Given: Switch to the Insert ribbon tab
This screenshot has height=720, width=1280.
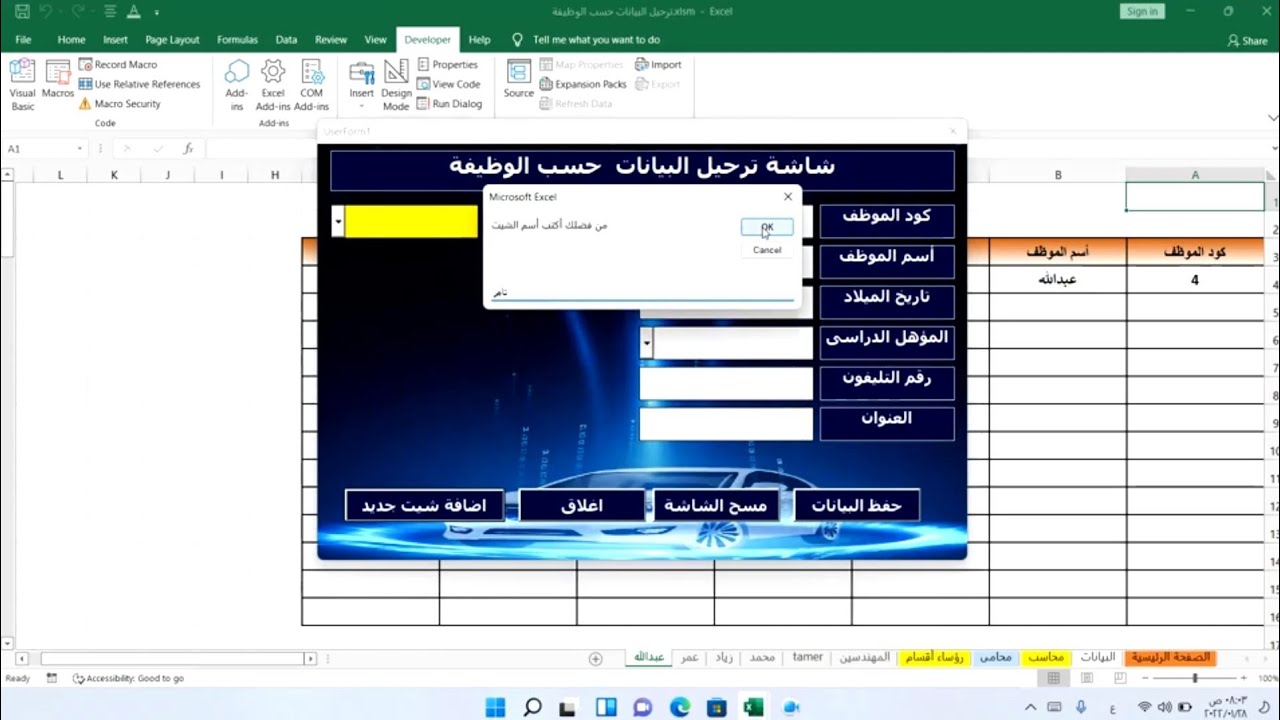Looking at the screenshot, I should (x=115, y=40).
